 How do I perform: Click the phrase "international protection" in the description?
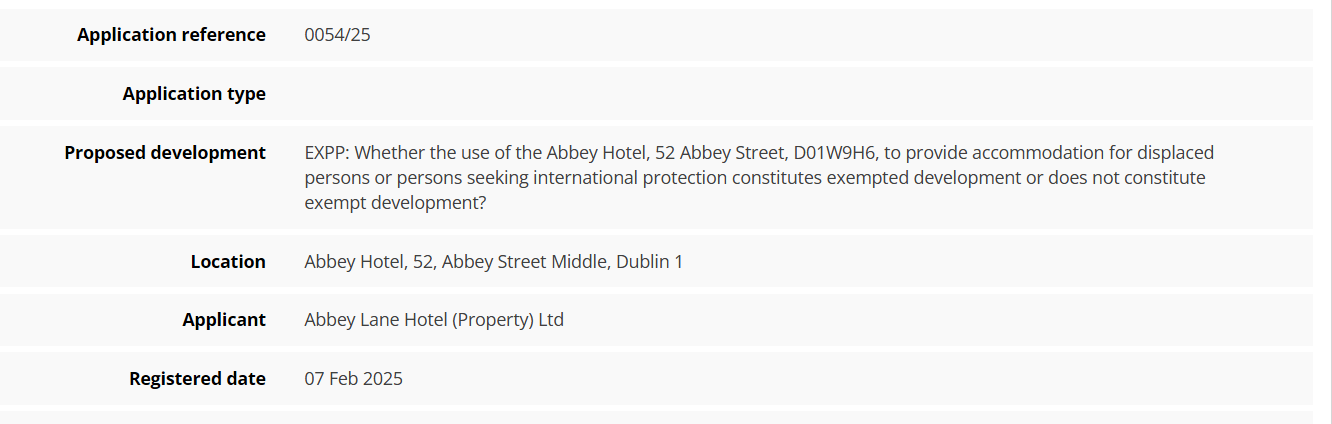[630, 178]
